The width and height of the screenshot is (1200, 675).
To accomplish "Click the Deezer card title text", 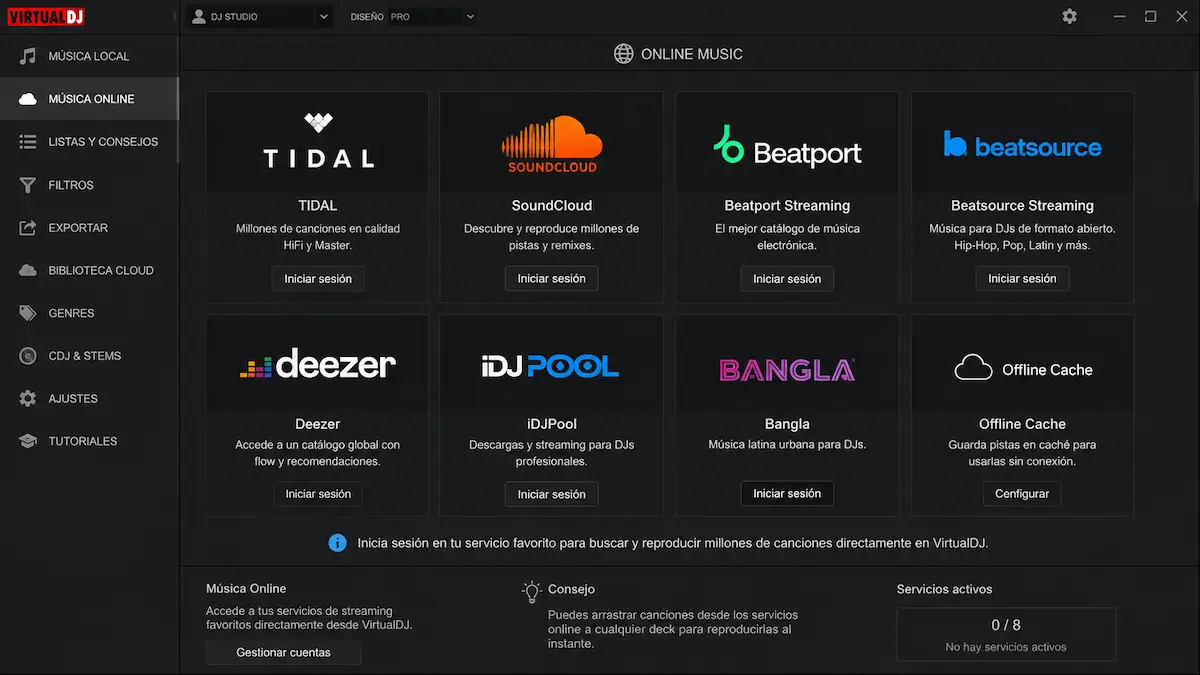I will tap(318, 424).
